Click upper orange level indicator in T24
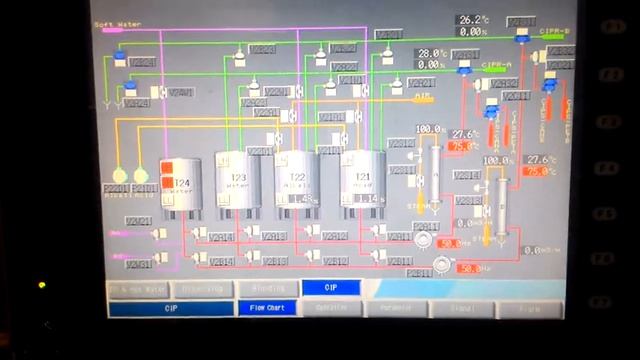This screenshot has height=360, width=640. [167, 167]
